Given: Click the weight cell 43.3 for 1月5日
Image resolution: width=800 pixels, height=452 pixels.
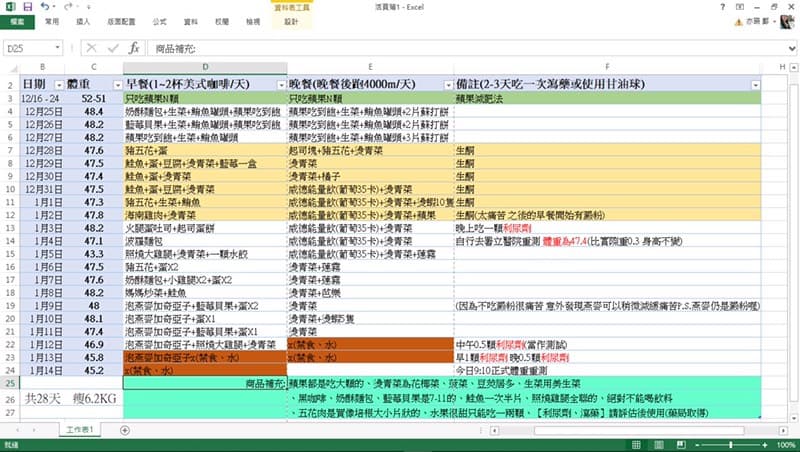Looking at the screenshot, I should click(94, 254).
